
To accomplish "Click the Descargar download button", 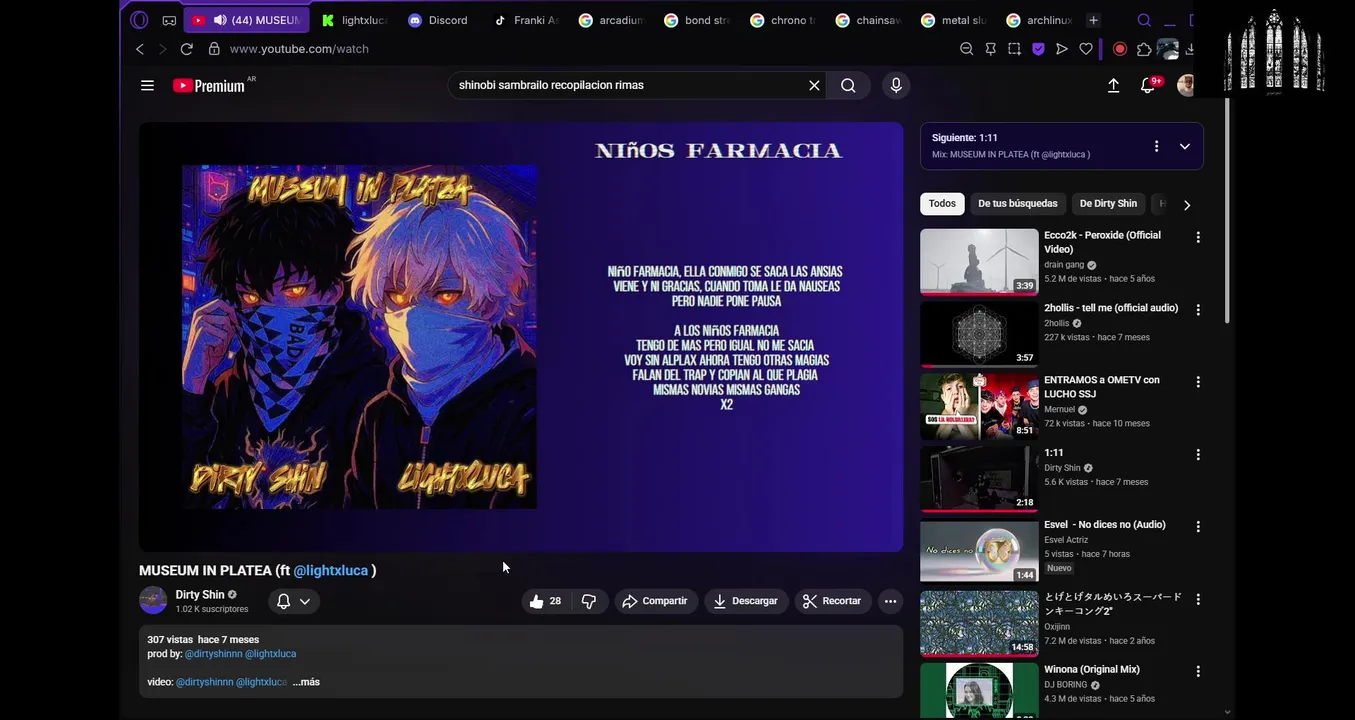I will pos(746,601).
